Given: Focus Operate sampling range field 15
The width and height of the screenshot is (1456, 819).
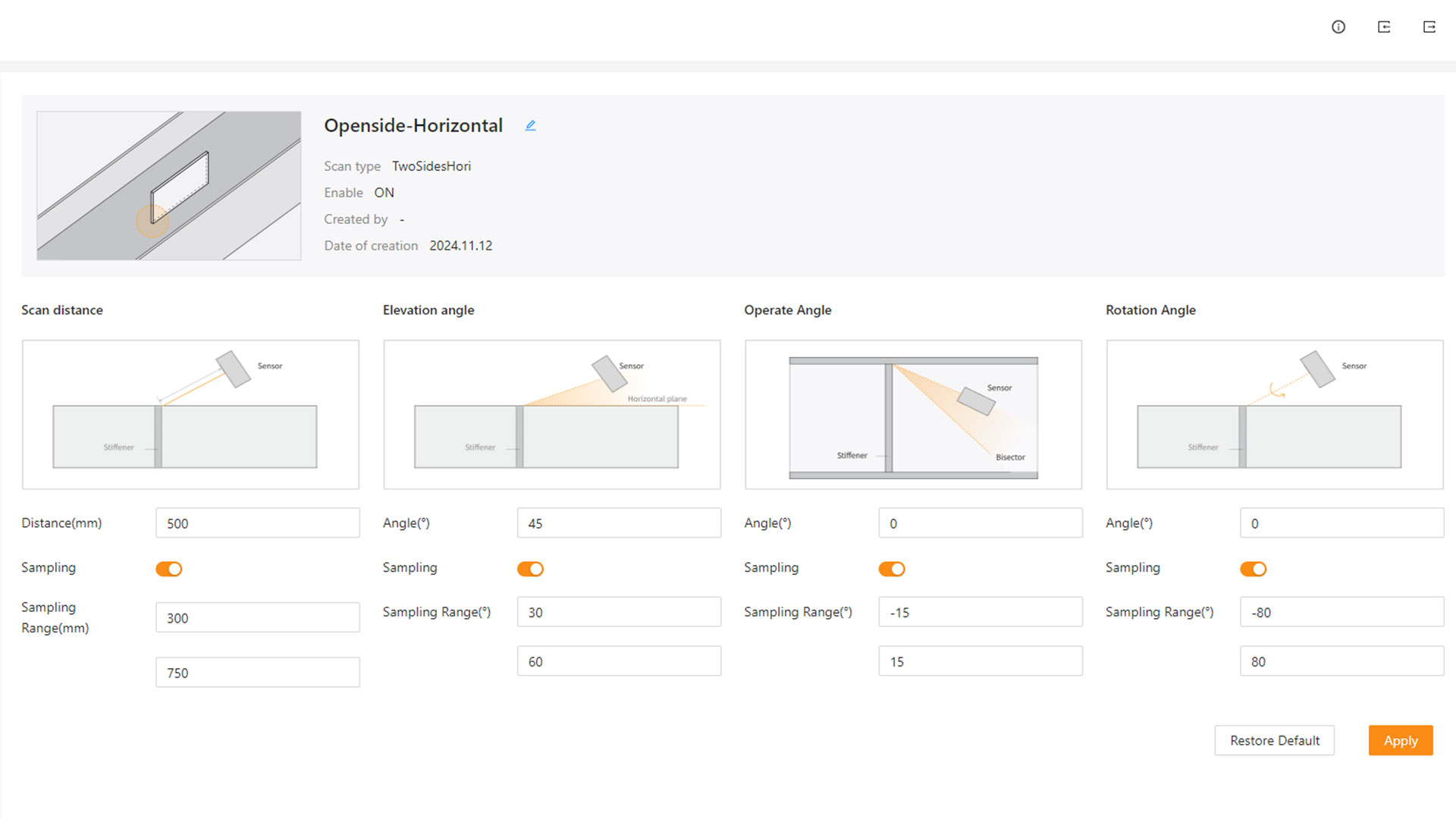Looking at the screenshot, I should point(981,661).
